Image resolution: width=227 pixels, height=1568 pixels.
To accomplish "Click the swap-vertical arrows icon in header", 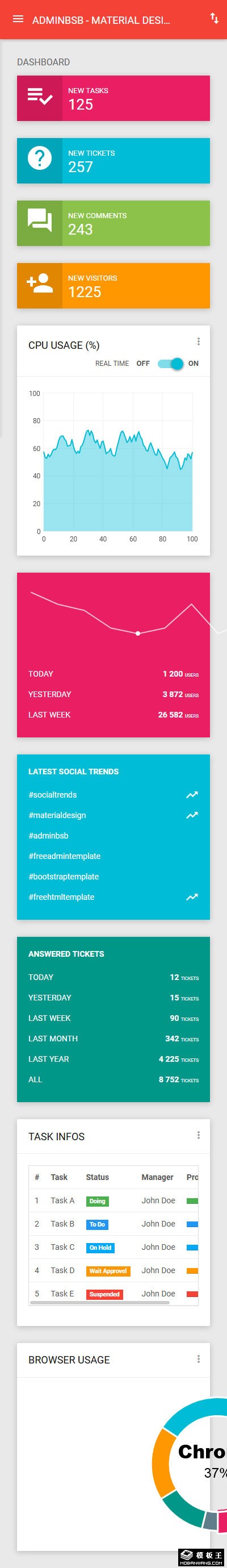I will tap(214, 18).
